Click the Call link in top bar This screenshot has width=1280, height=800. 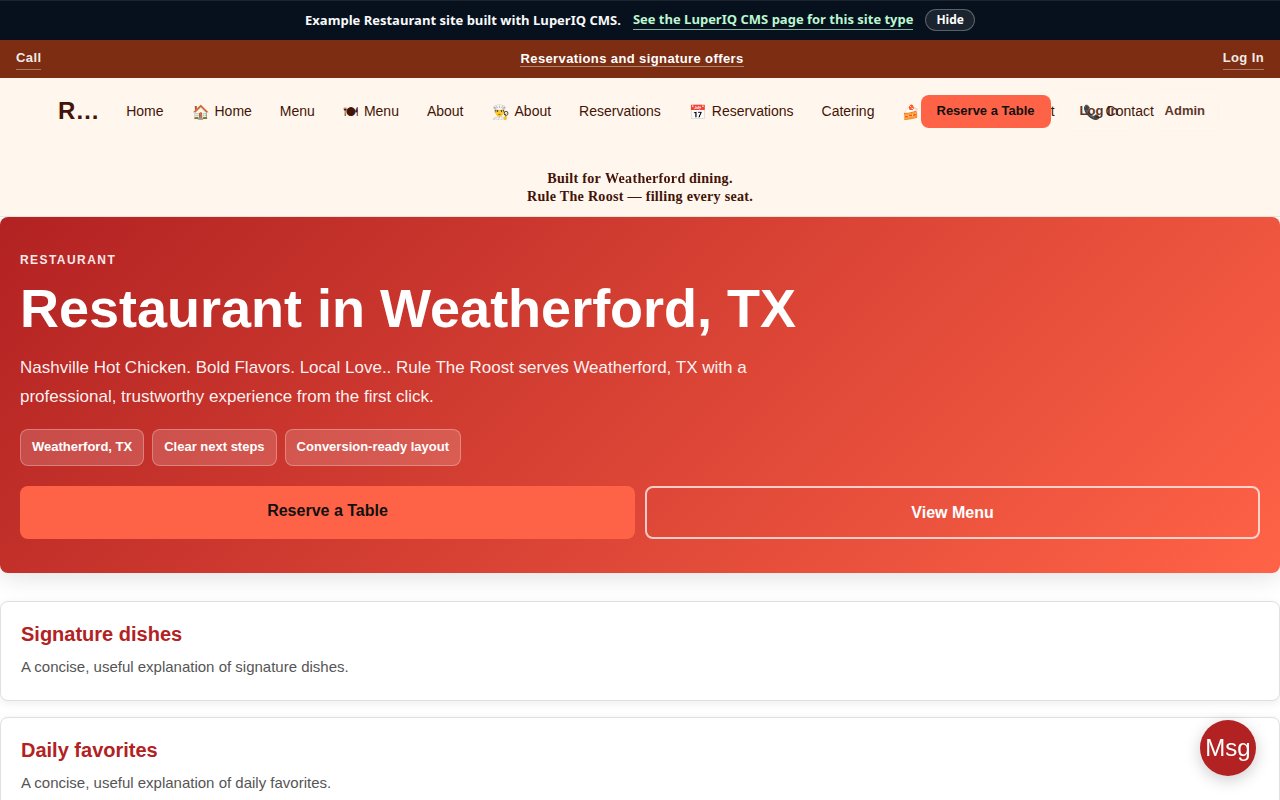click(x=28, y=58)
